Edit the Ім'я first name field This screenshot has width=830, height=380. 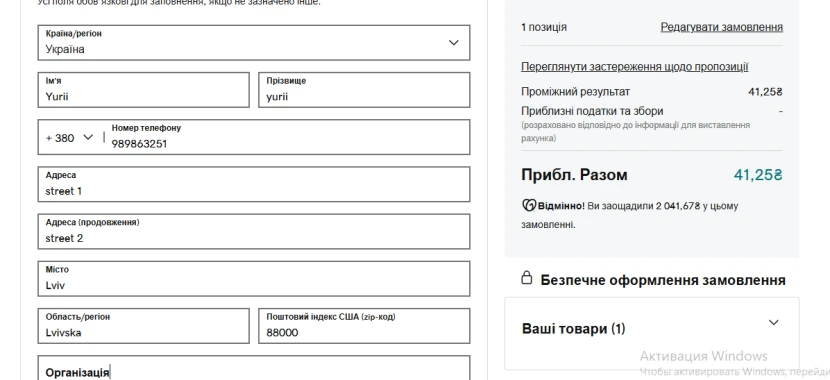[x=143, y=90]
